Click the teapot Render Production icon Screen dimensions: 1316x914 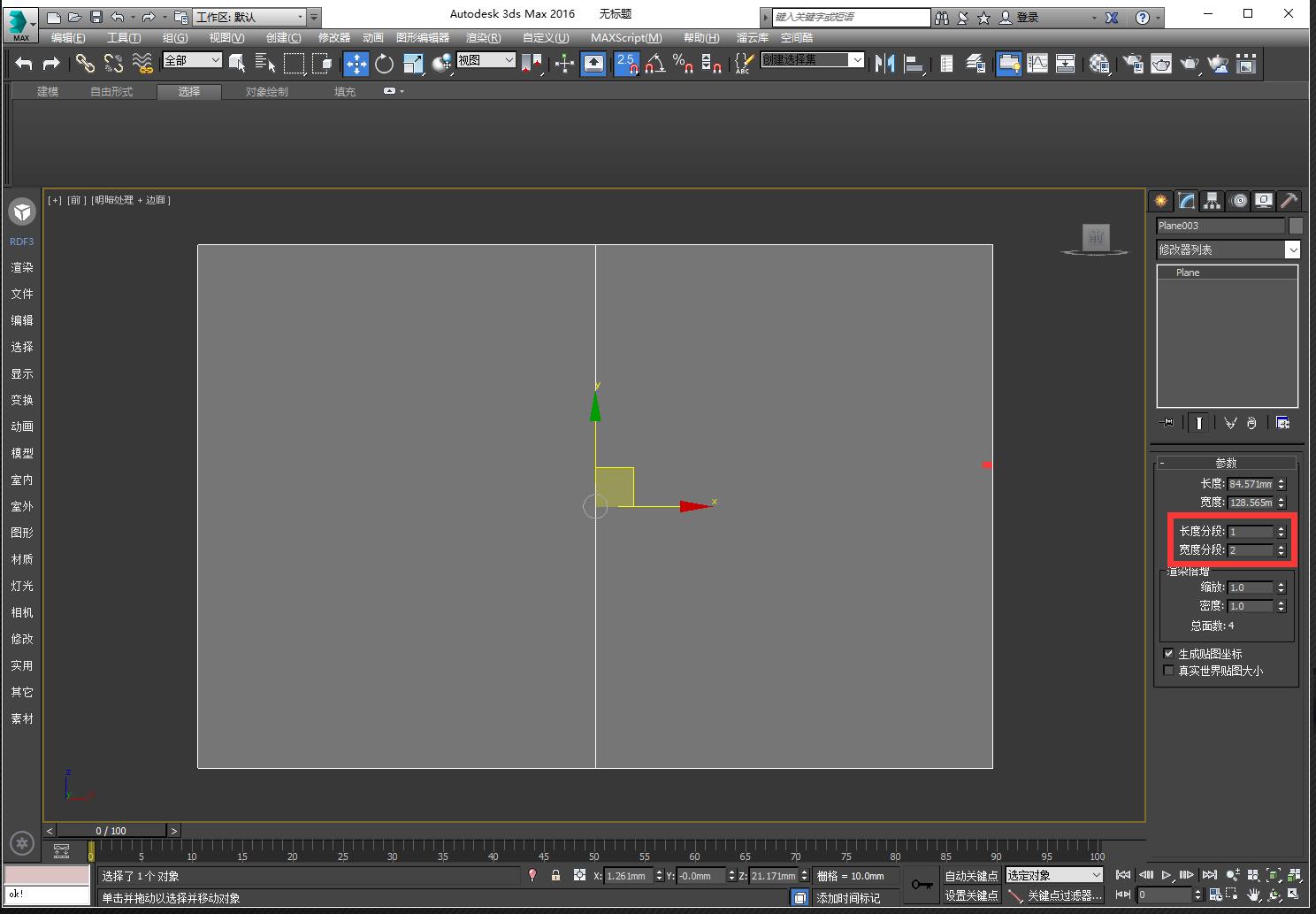[1190, 63]
